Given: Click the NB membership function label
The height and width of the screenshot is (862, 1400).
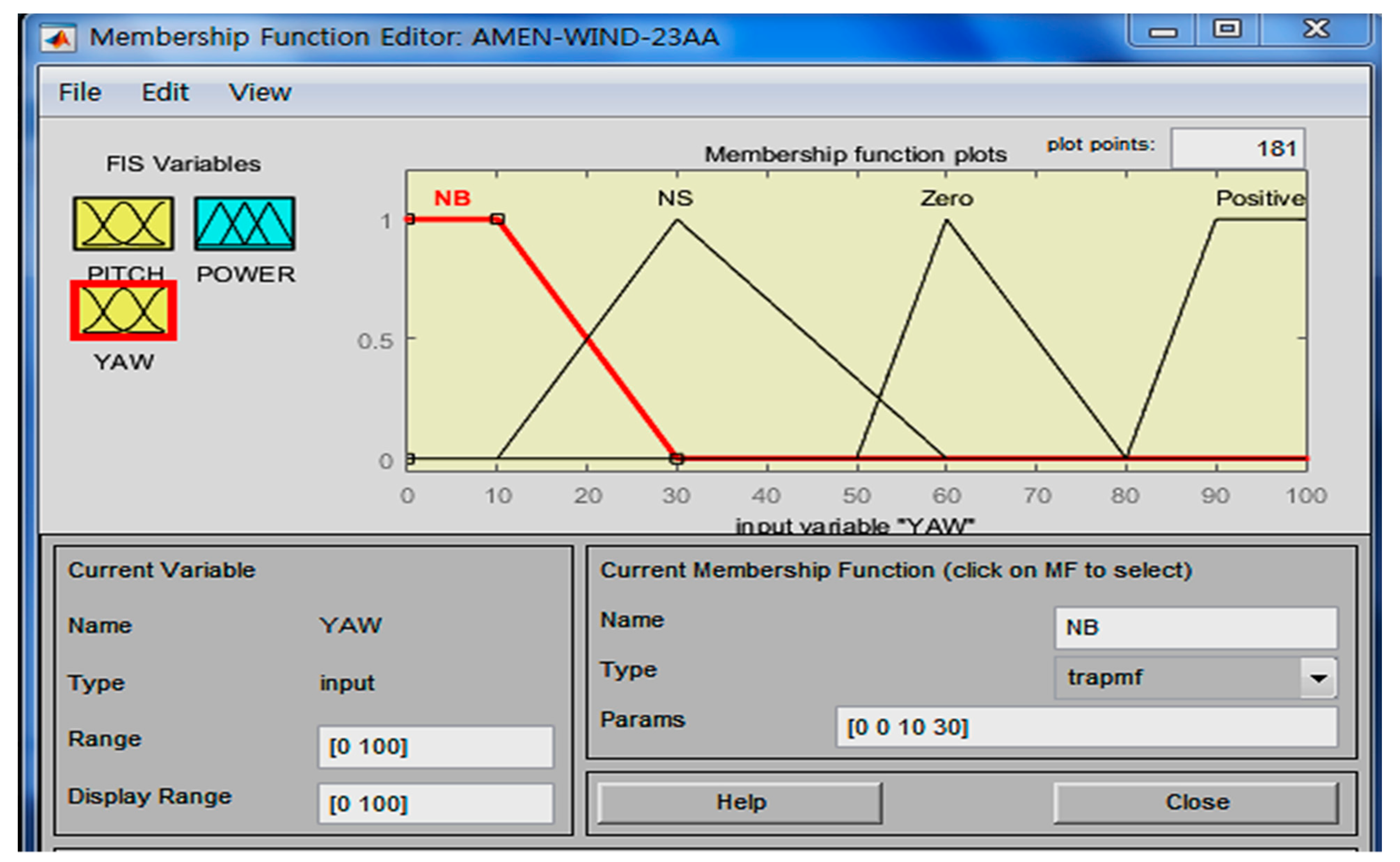Looking at the screenshot, I should pyautogui.click(x=452, y=199).
